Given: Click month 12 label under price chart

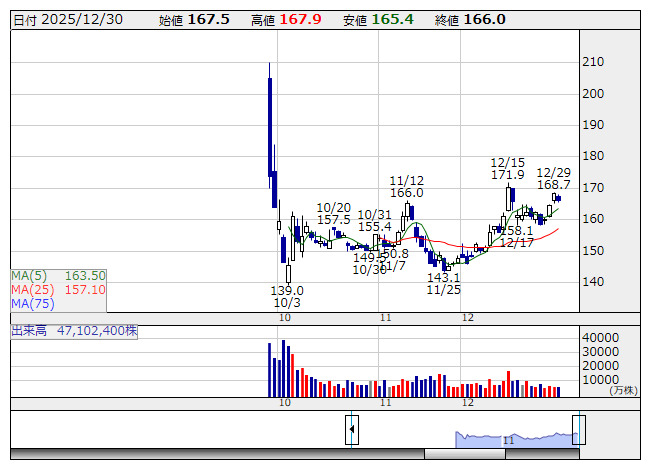Looking at the screenshot, I should 468,318.
